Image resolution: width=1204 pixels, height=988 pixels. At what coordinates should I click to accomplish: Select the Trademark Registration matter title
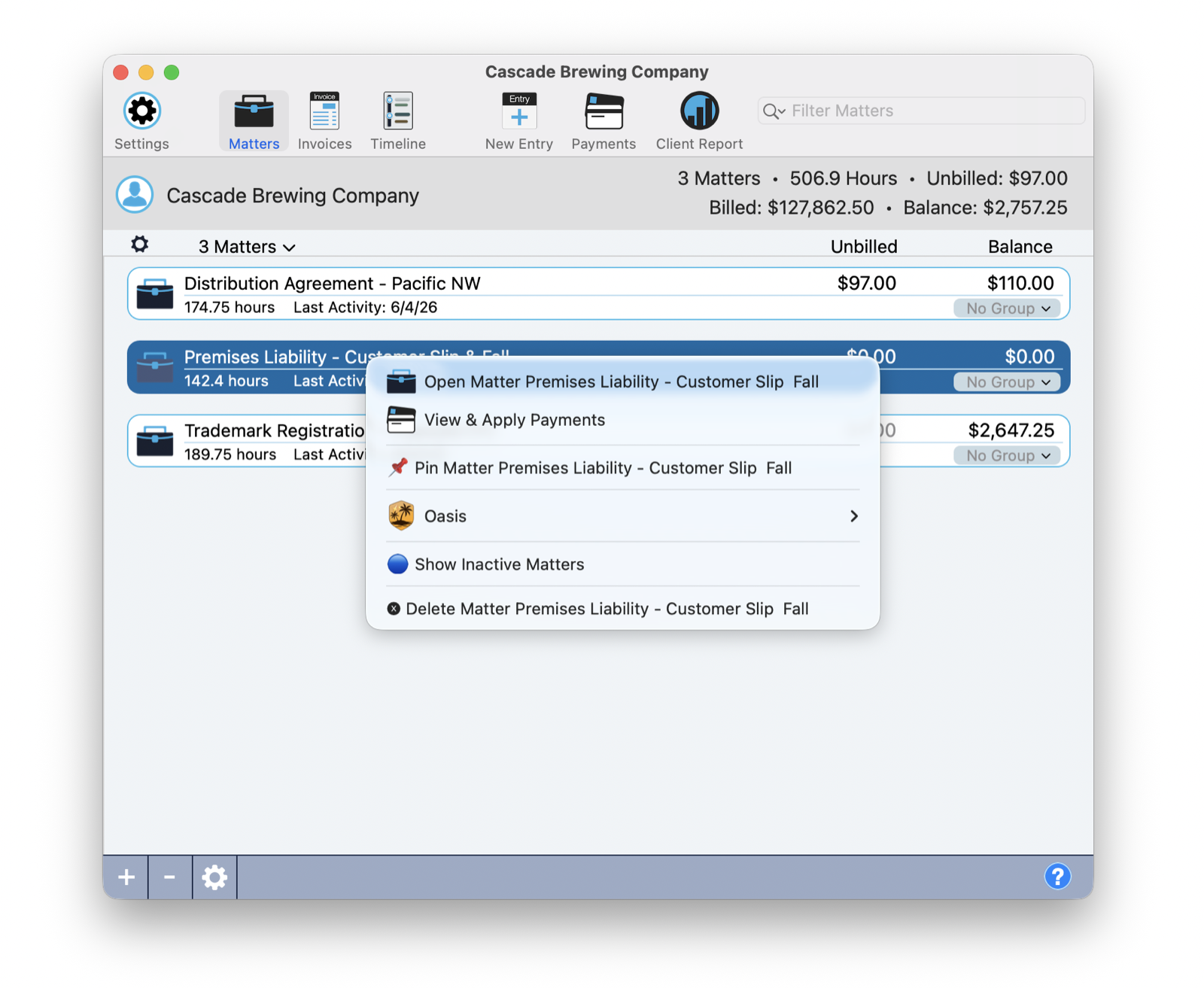[x=275, y=430]
